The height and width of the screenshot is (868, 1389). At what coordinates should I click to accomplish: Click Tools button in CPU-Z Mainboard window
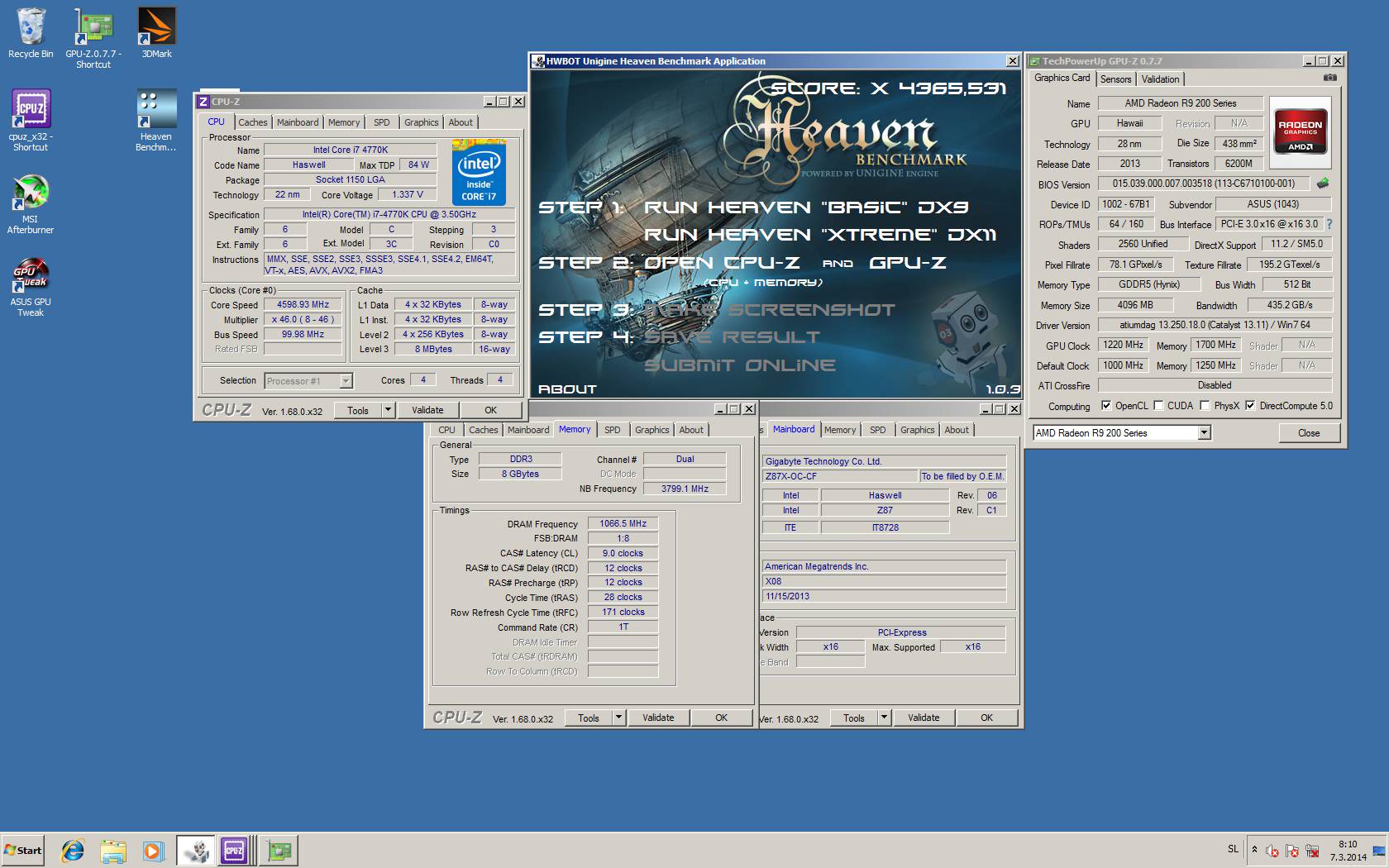854,718
